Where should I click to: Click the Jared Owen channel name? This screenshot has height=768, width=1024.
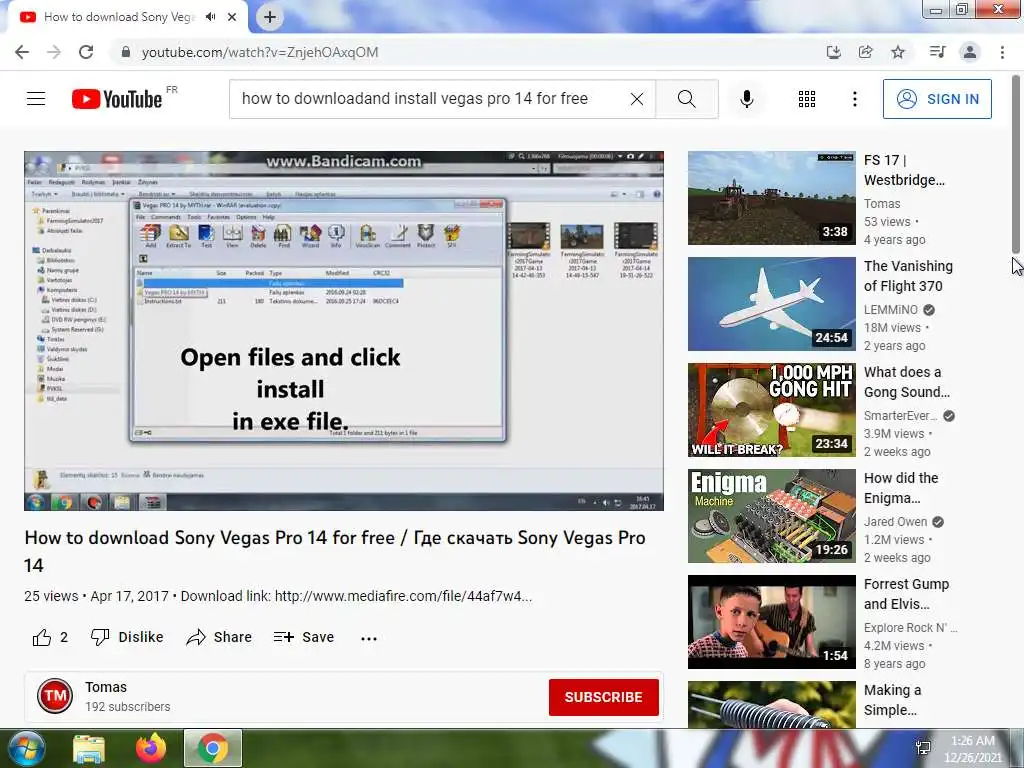click(895, 522)
